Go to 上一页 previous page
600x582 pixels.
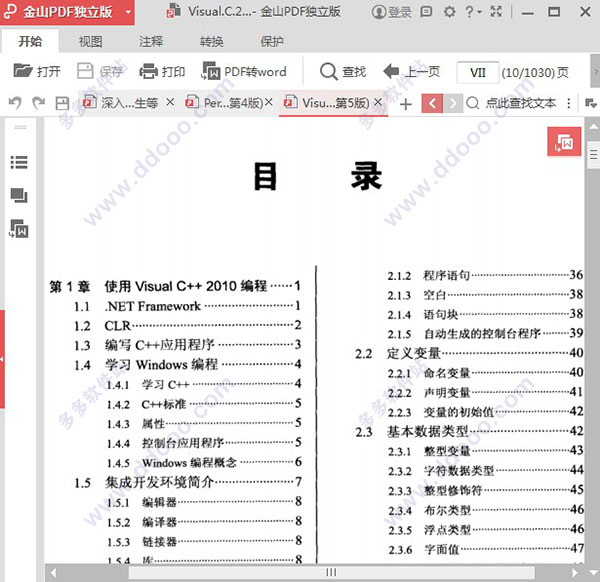click(412, 71)
